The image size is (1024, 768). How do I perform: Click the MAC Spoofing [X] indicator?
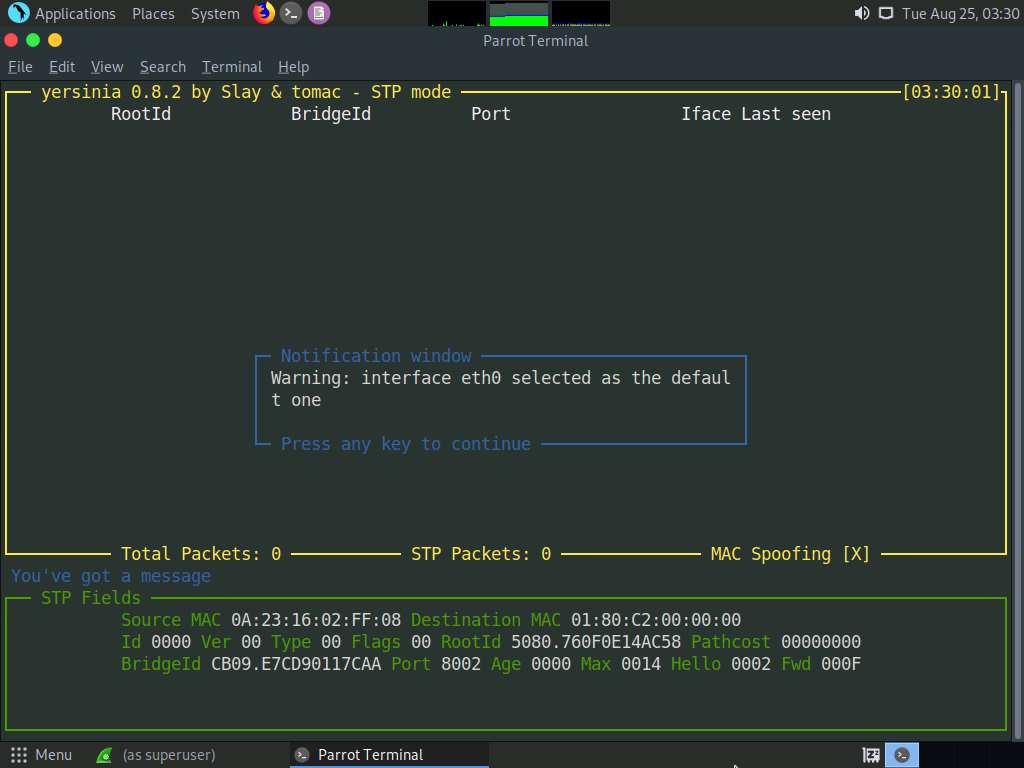(x=790, y=554)
